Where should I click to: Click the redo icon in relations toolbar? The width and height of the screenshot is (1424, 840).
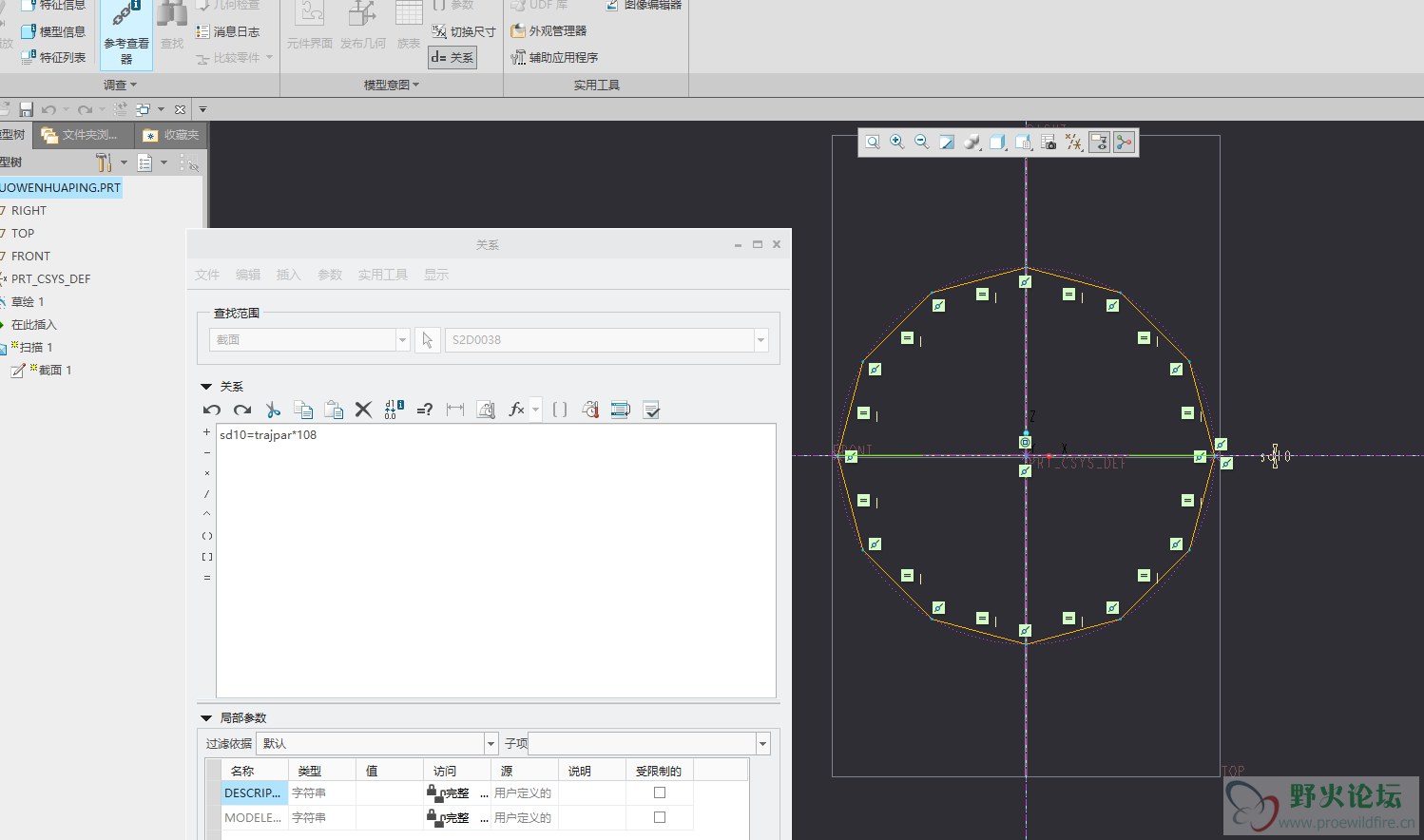point(242,410)
